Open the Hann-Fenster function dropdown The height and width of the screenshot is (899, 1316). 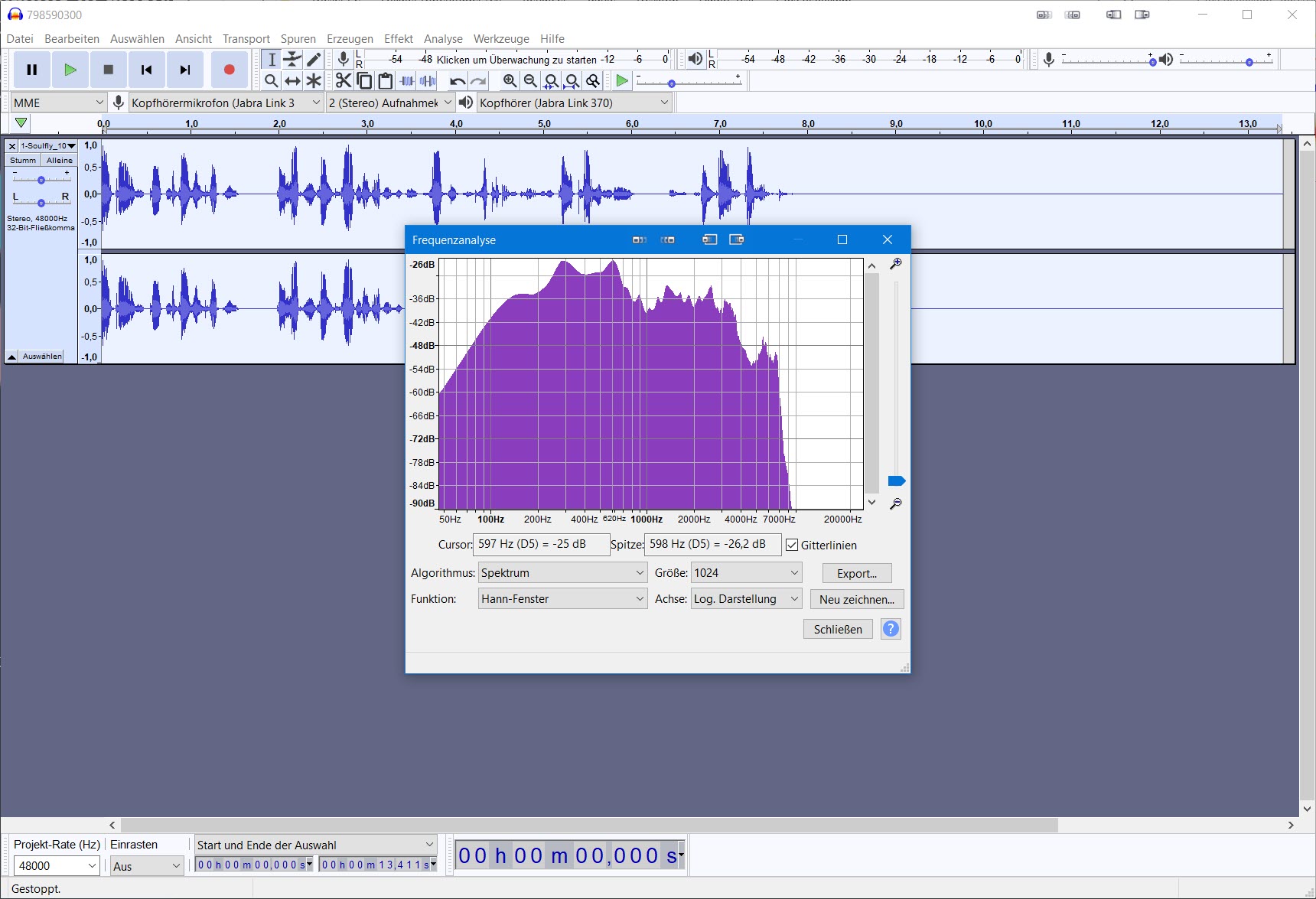[x=562, y=599]
